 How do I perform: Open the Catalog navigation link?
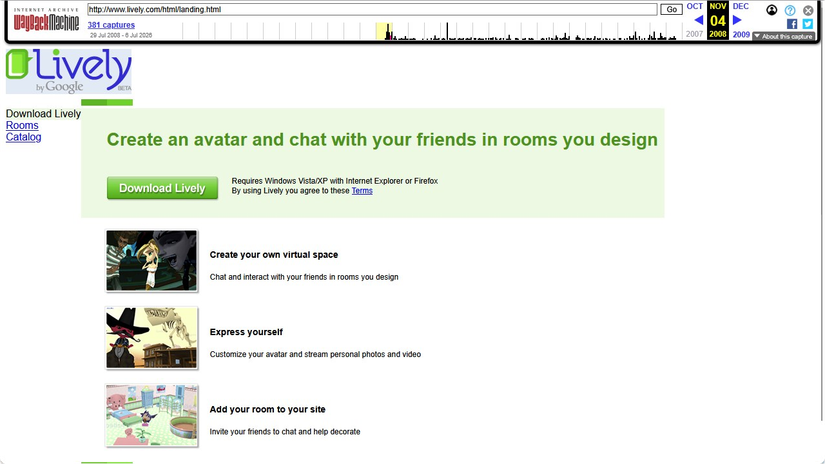pyautogui.click(x=24, y=137)
